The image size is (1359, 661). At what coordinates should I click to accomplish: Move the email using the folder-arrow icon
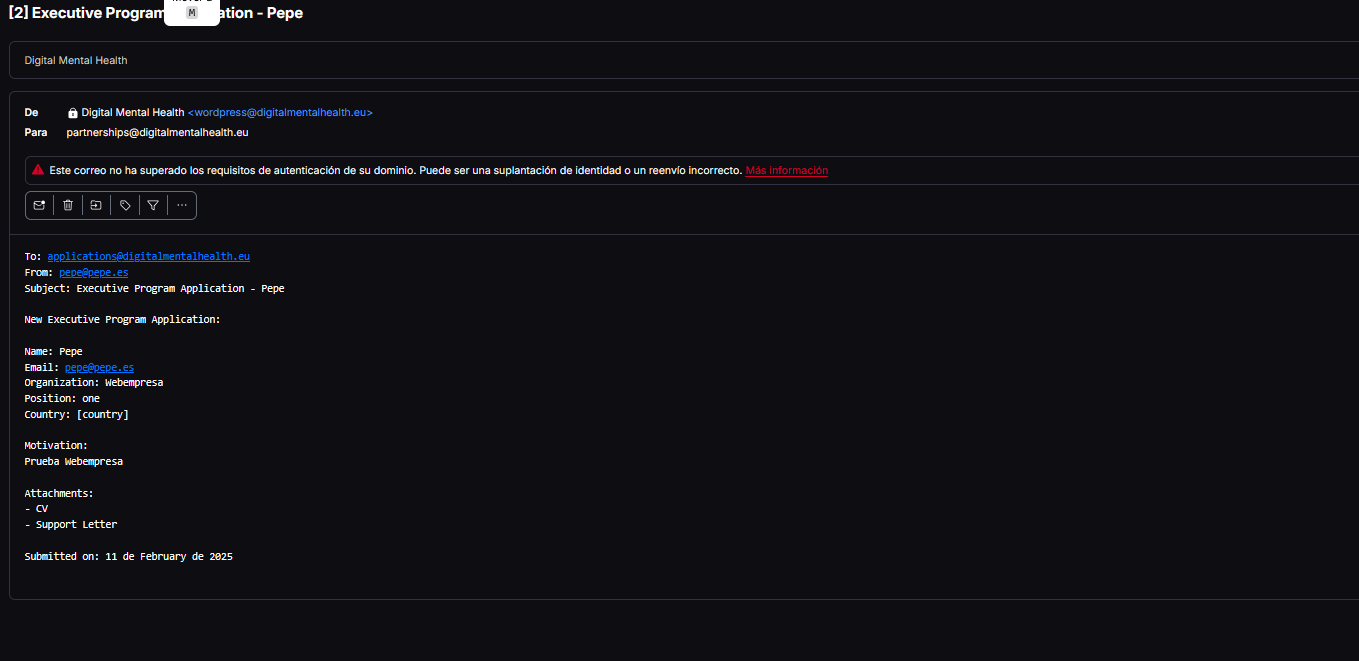[x=96, y=205]
